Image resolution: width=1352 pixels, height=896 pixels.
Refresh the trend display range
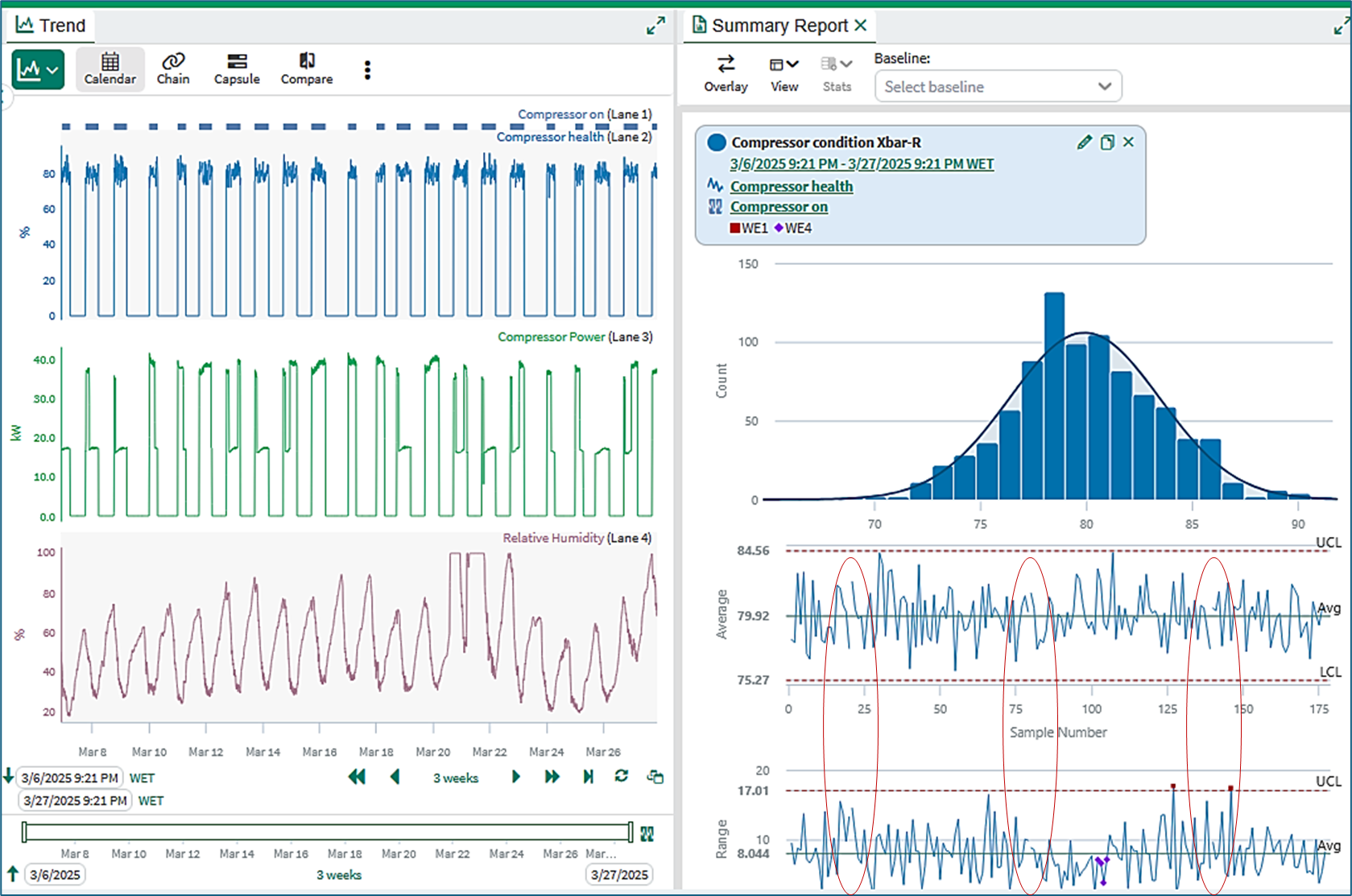click(621, 776)
